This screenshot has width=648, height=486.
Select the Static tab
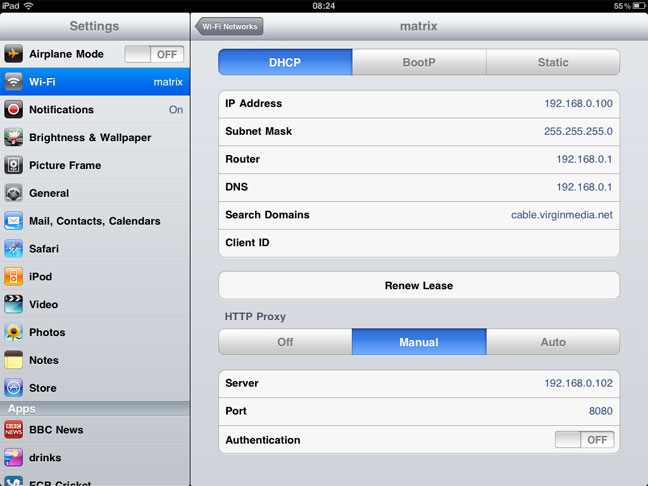(x=553, y=62)
